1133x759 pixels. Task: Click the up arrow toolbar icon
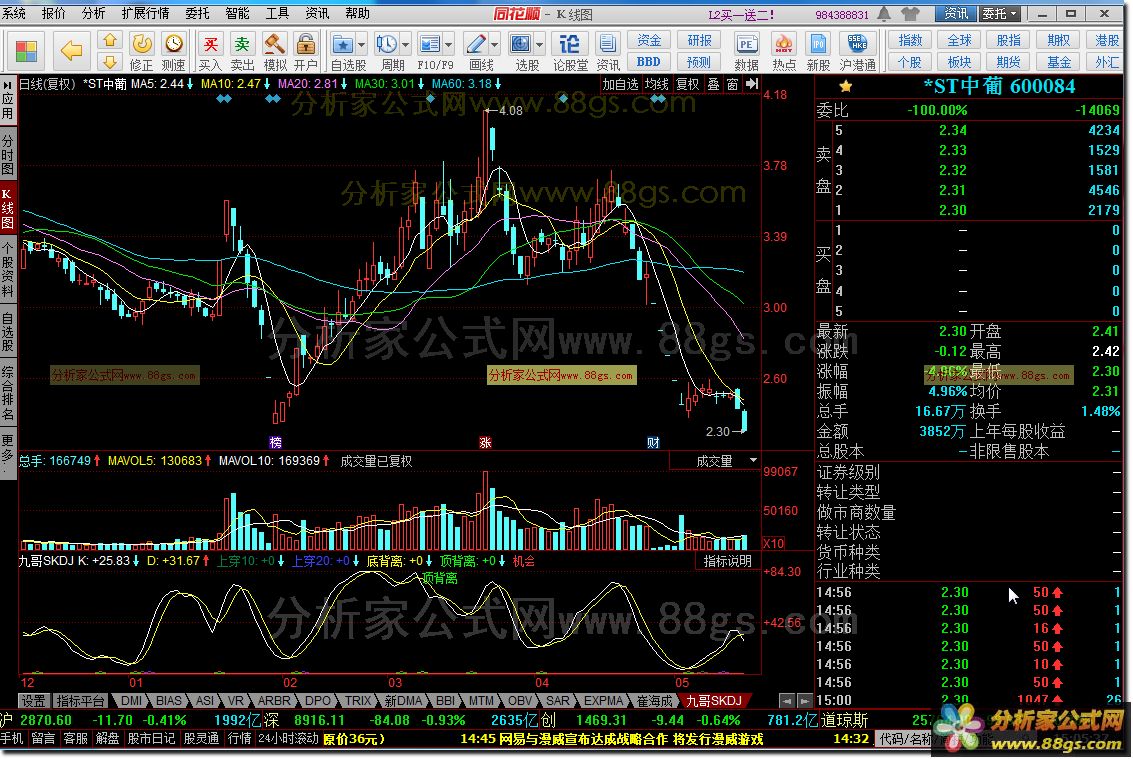110,40
